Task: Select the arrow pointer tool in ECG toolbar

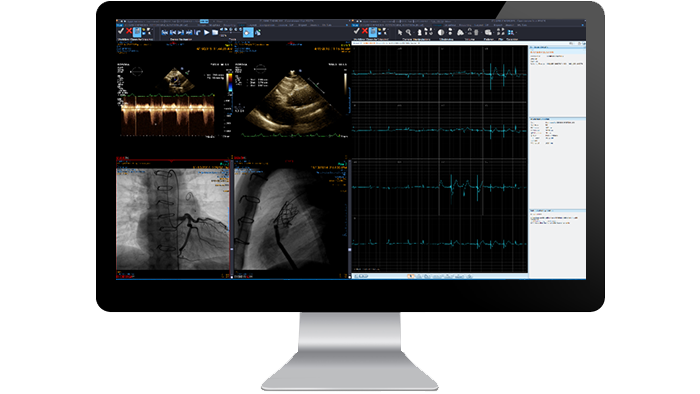Action: (400, 33)
